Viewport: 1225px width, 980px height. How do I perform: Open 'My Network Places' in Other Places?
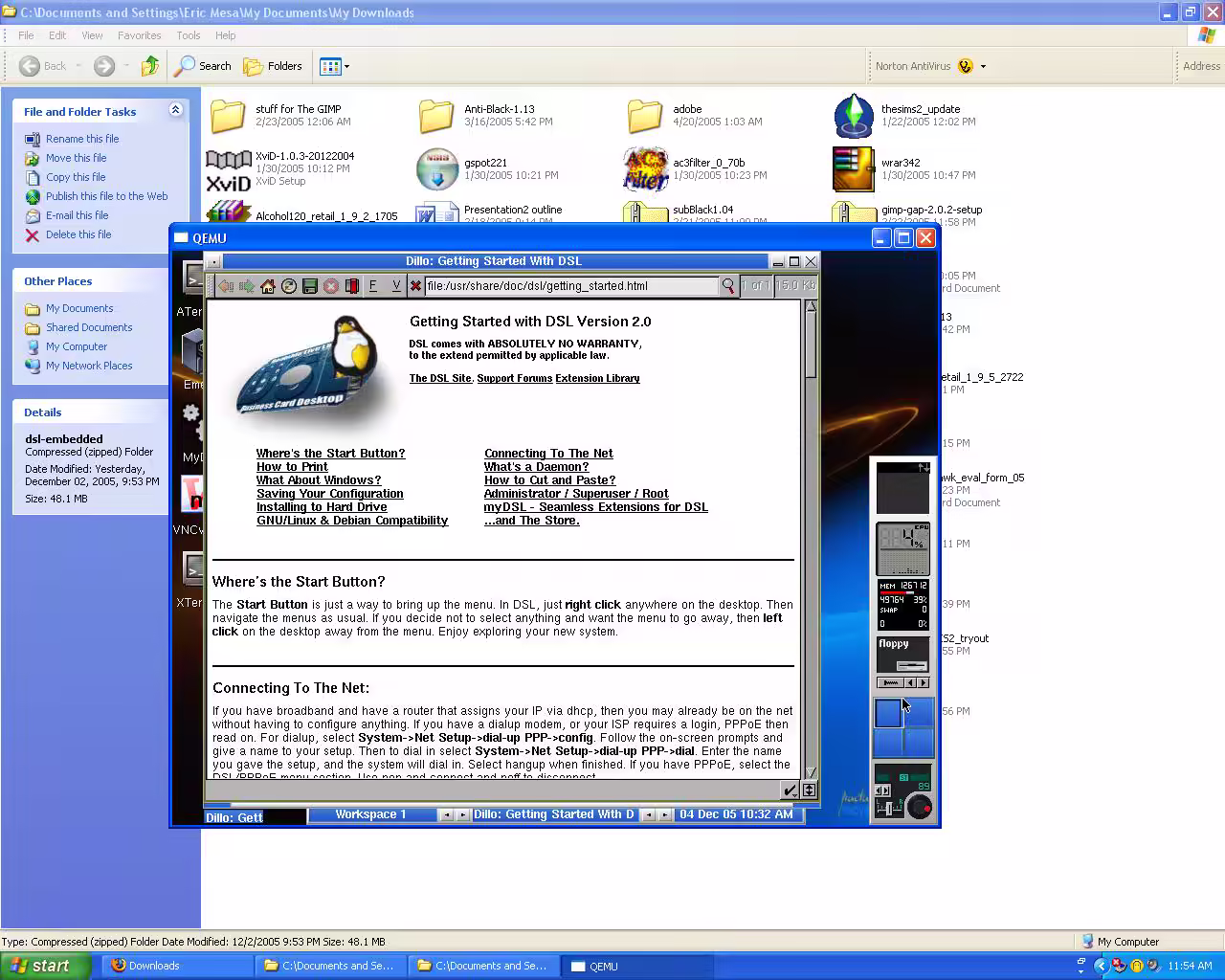pos(89,366)
